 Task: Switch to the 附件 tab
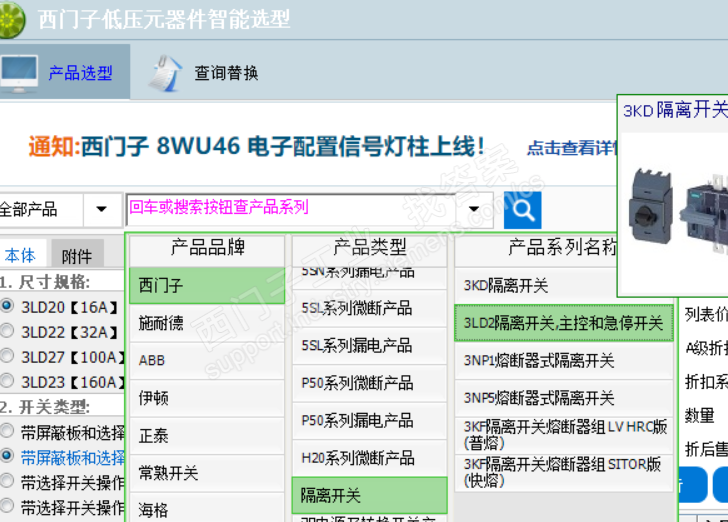point(77,255)
